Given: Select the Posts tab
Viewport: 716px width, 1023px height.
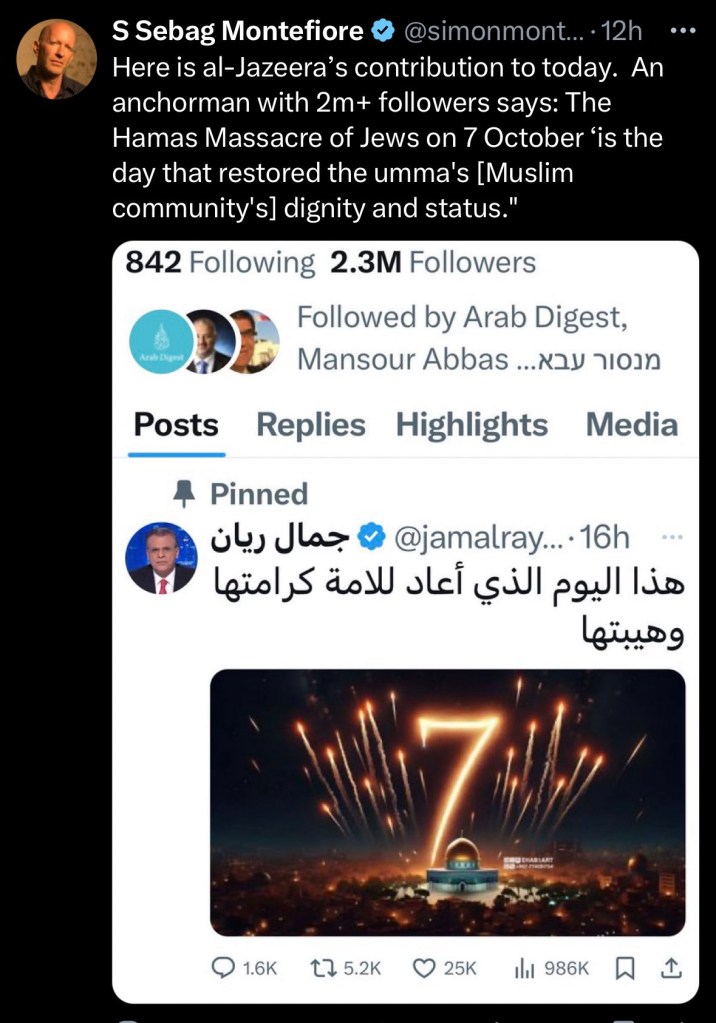Looking at the screenshot, I should [176, 425].
